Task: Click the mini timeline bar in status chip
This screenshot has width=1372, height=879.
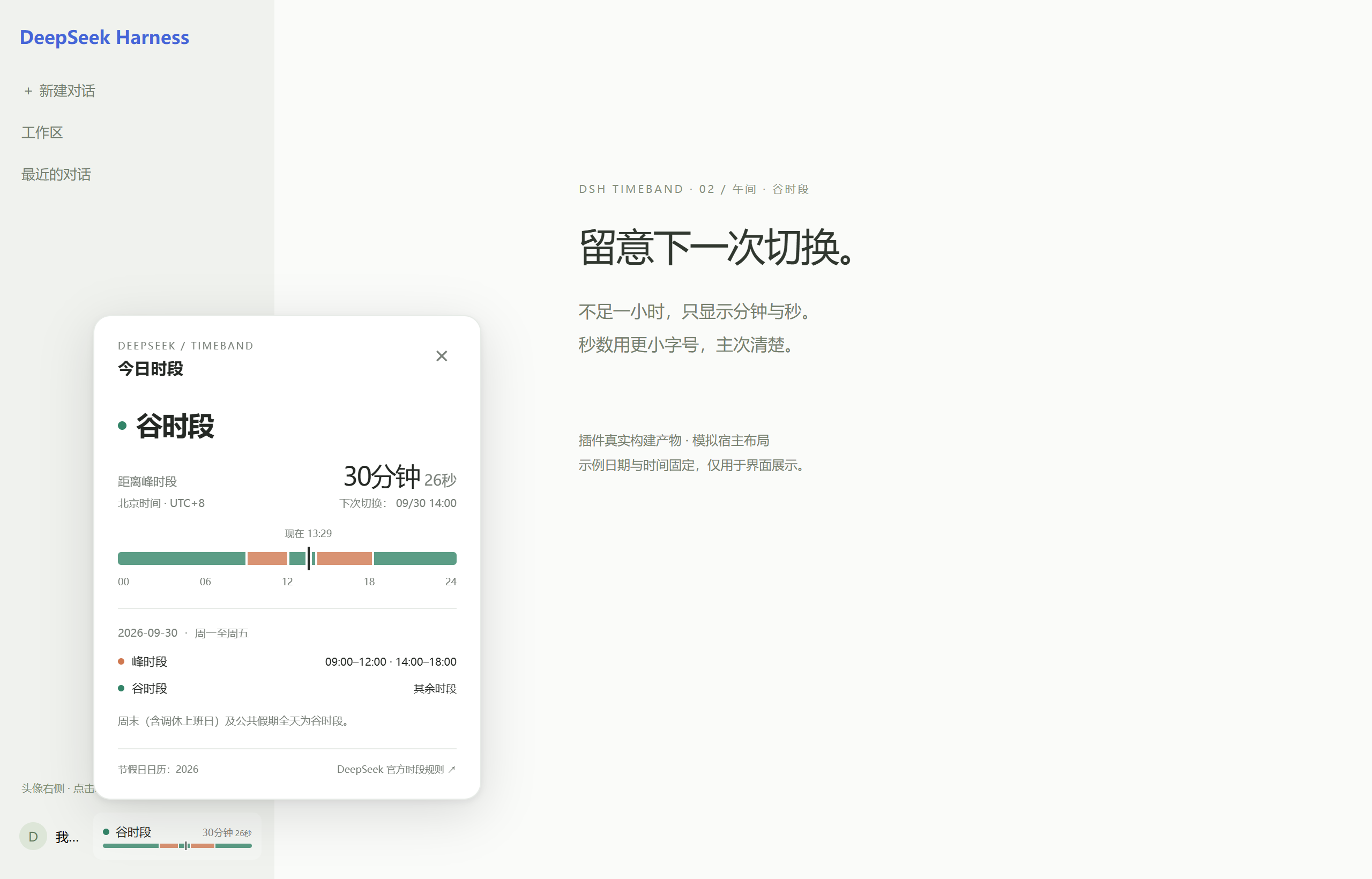Action: click(x=177, y=846)
